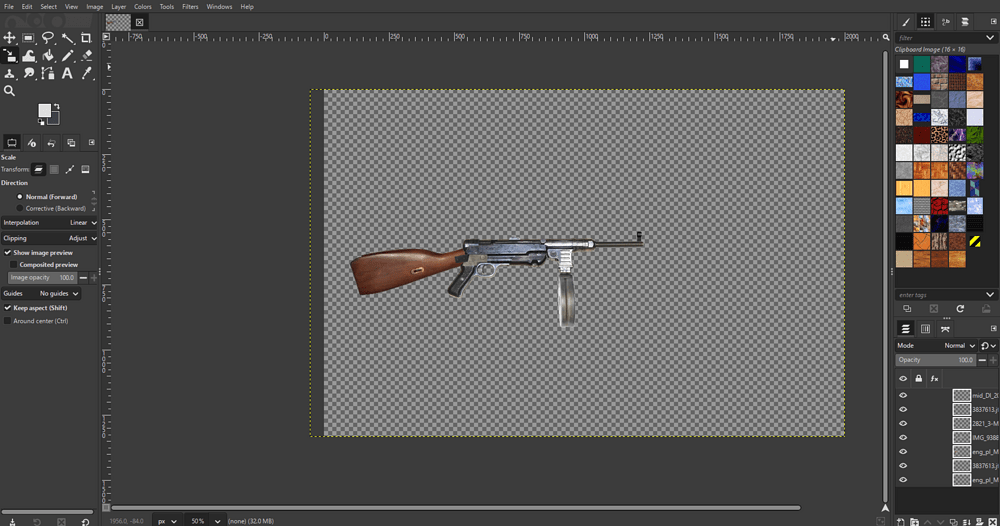
Task: Uncheck Show image preview
Action: point(8,253)
